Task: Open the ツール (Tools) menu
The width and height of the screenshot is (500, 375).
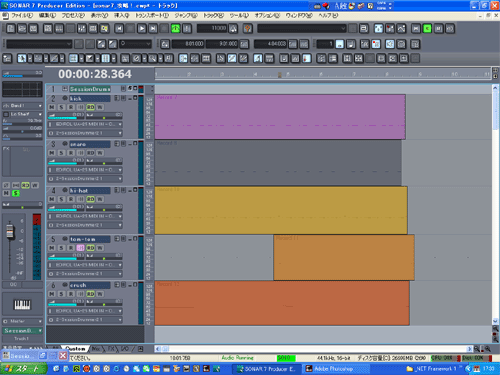Action: pos(239,15)
